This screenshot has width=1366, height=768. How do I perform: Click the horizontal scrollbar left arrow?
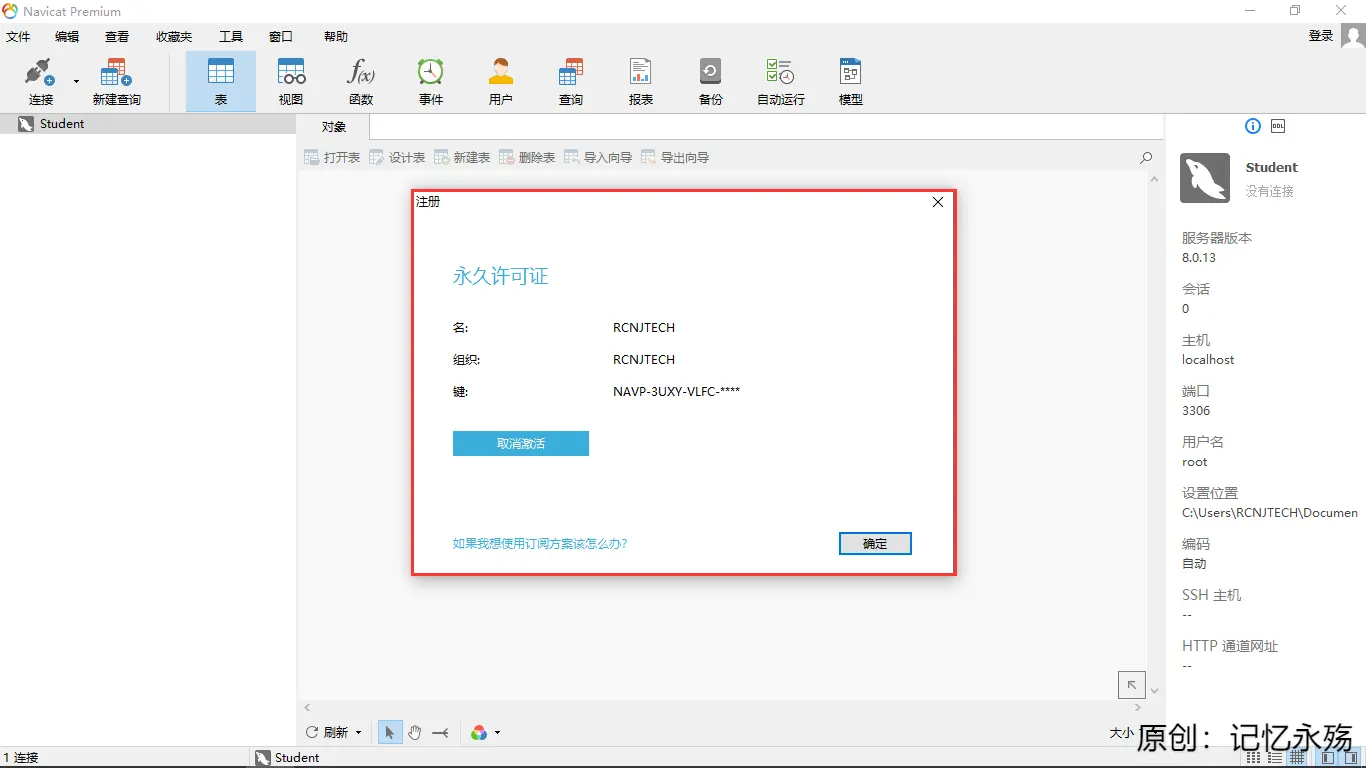(307, 708)
